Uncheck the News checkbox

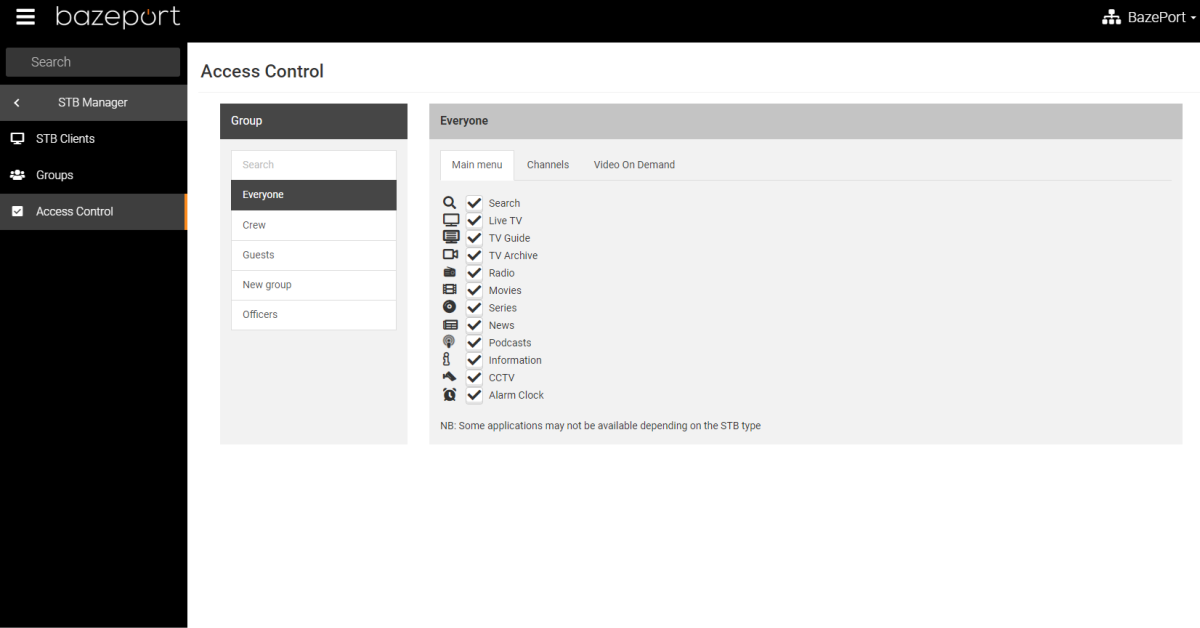point(474,325)
